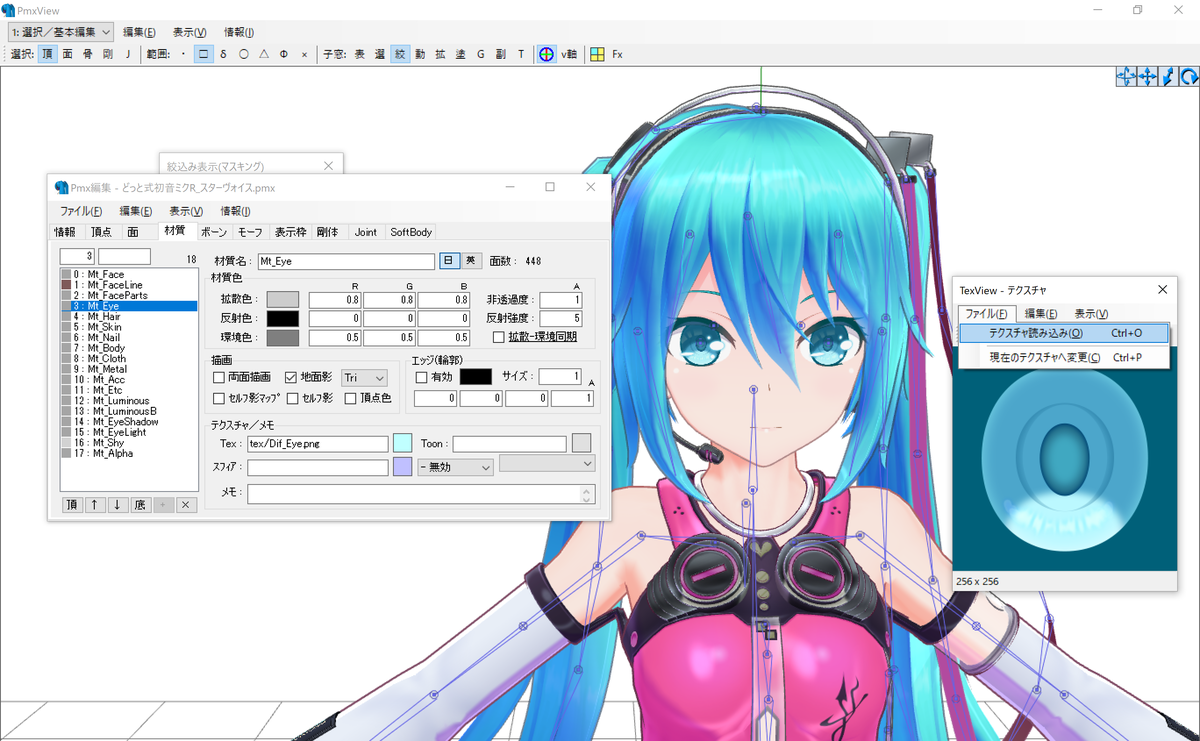
Task: Delete material with × button under list
Action: pos(185,505)
